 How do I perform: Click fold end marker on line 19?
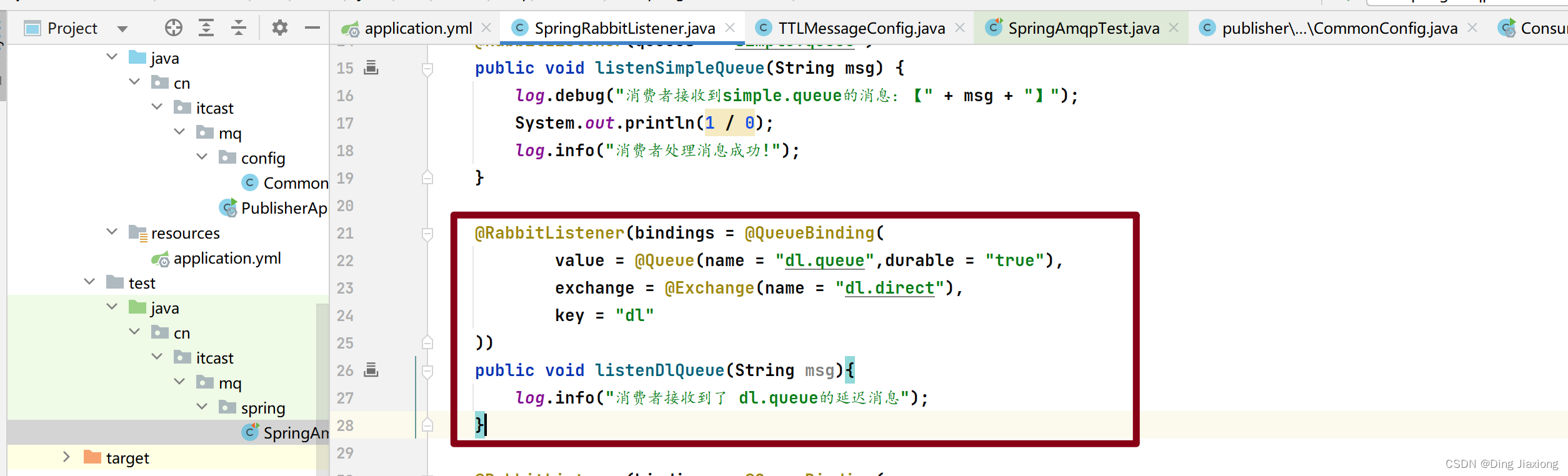(x=427, y=177)
